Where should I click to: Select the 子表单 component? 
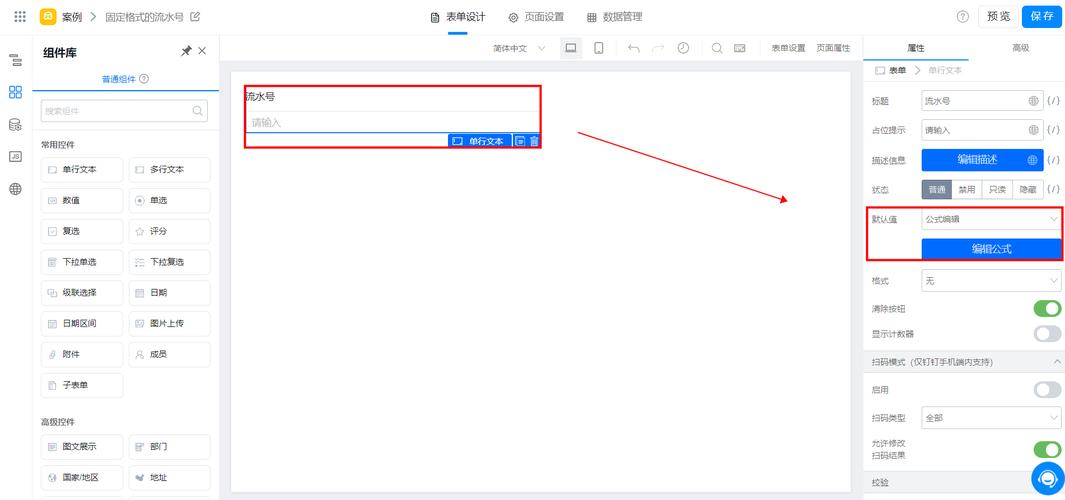[82, 385]
